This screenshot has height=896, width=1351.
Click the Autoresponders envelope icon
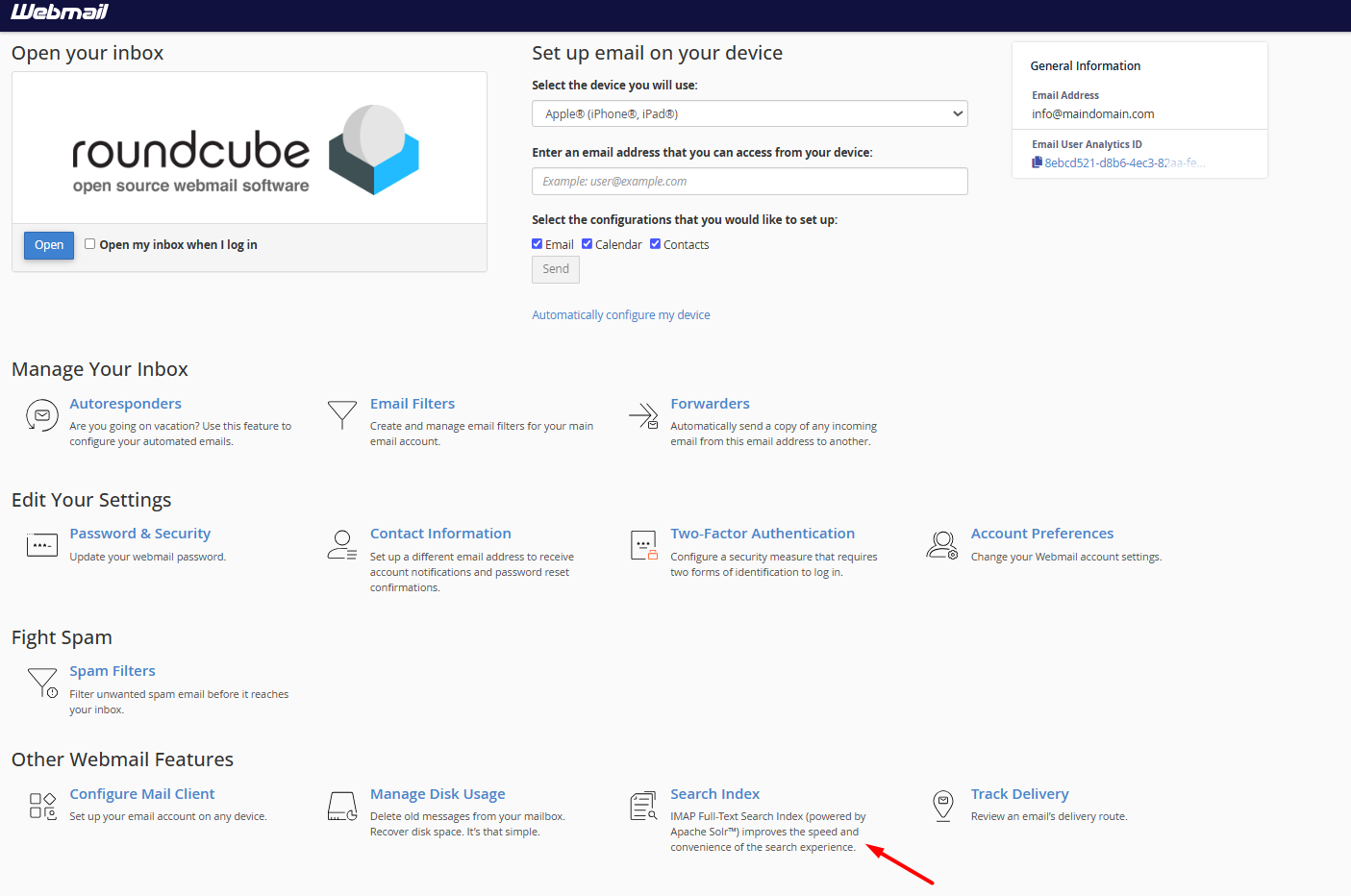41,415
